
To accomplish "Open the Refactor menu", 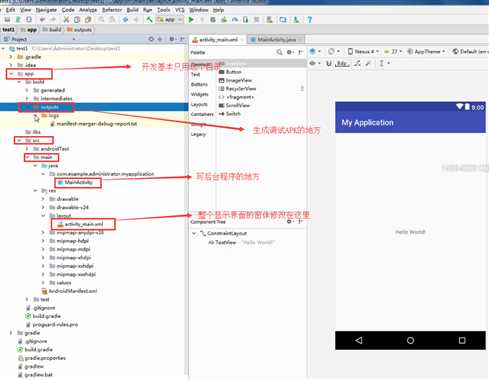I will click(112, 10).
